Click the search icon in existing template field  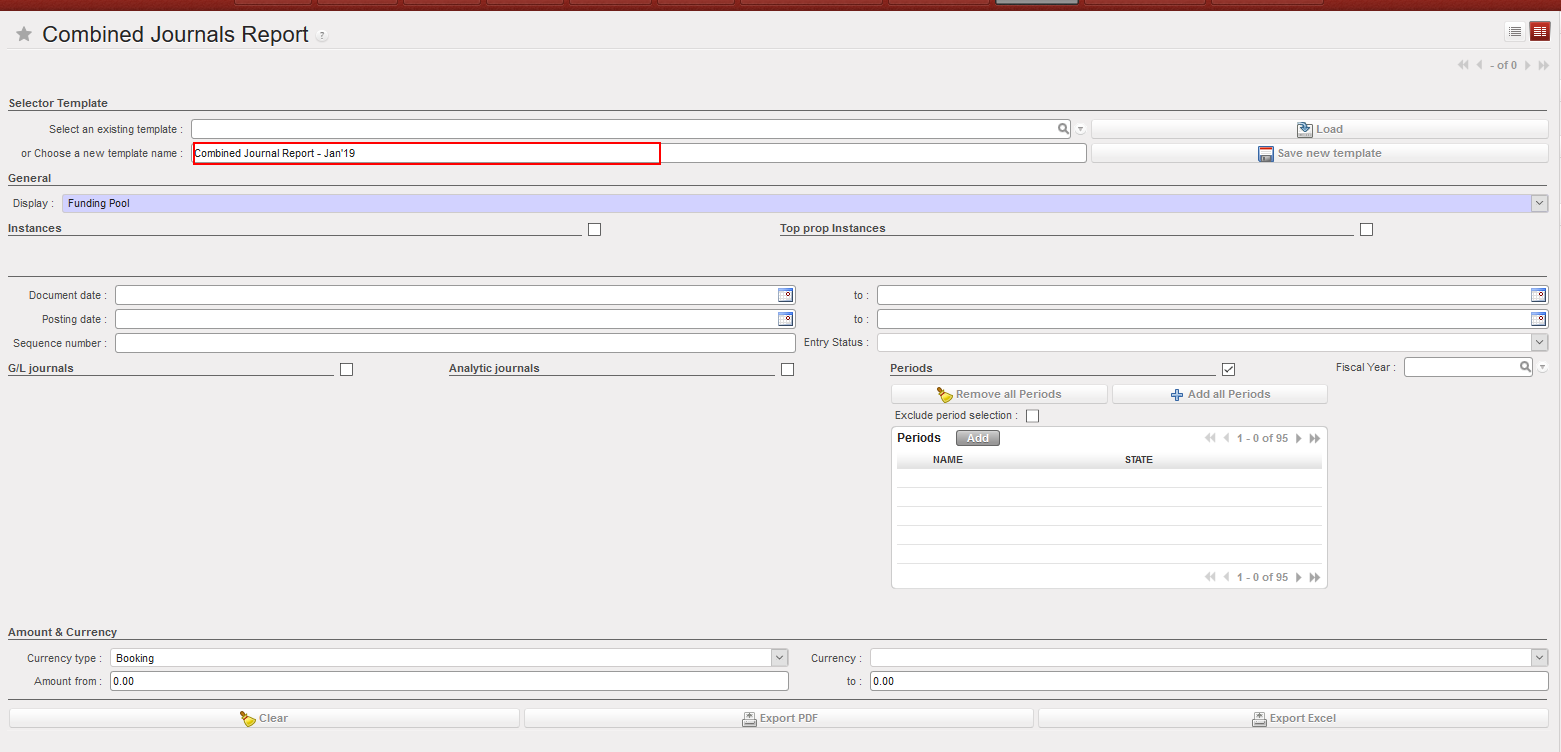pos(1063,129)
